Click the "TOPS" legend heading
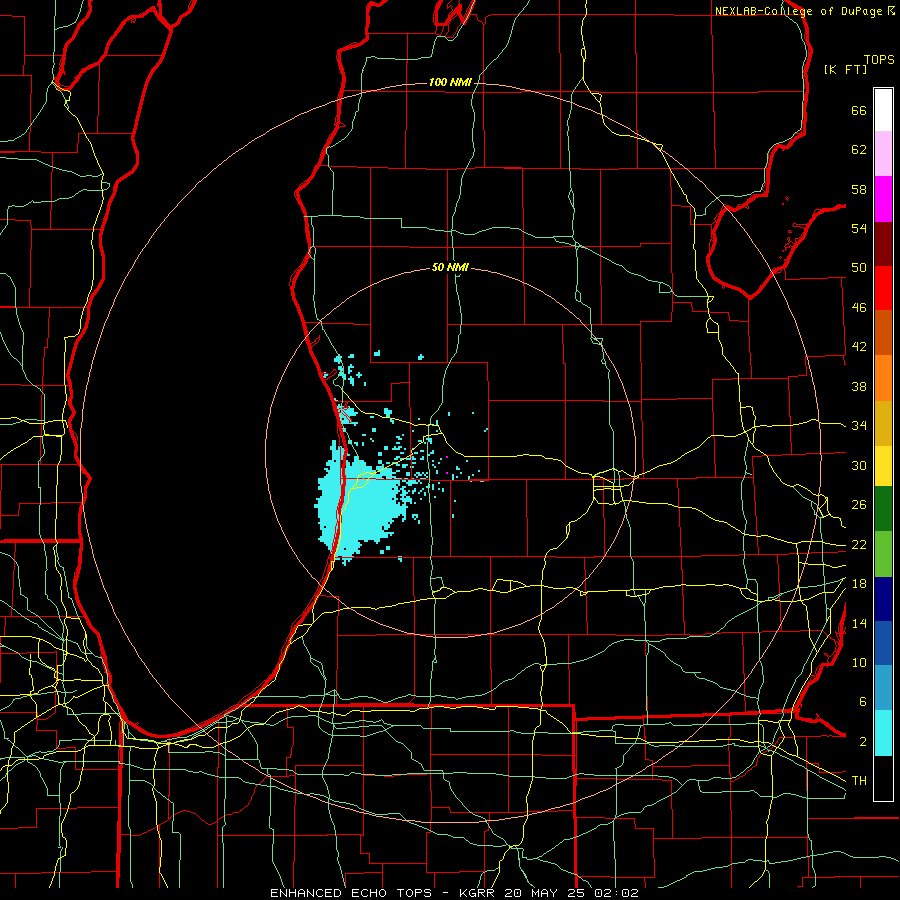The image size is (900, 900). tap(879, 60)
